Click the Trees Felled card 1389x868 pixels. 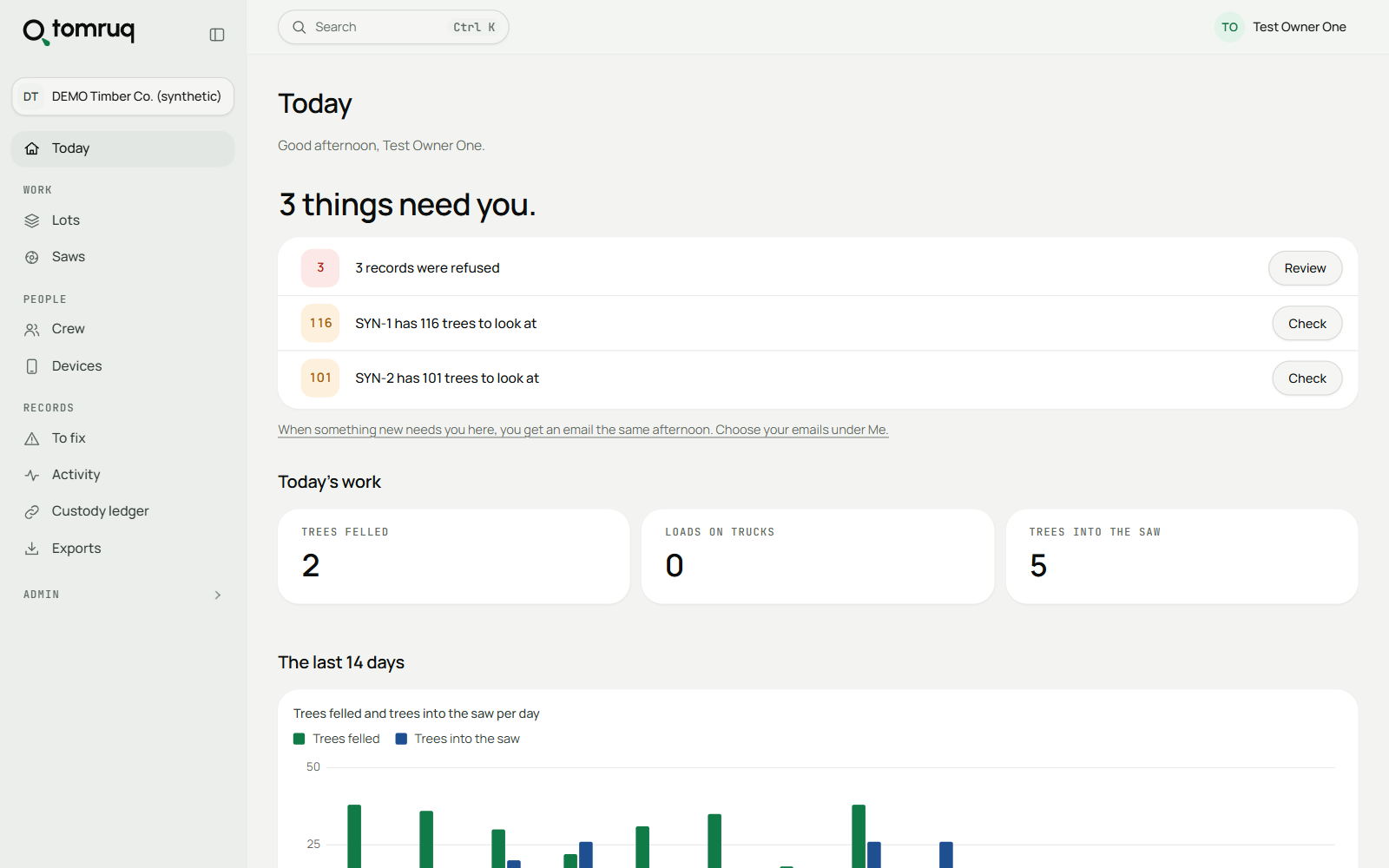(453, 556)
